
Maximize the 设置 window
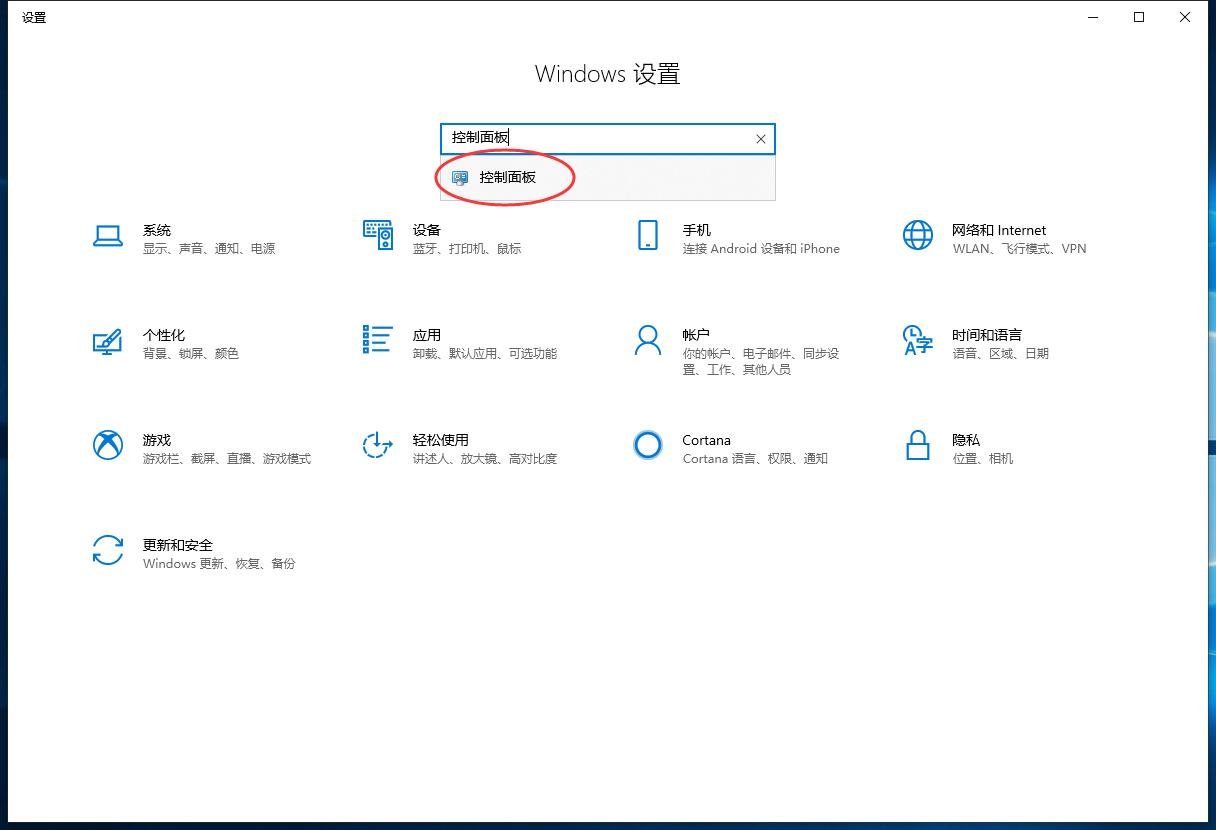[x=1139, y=17]
